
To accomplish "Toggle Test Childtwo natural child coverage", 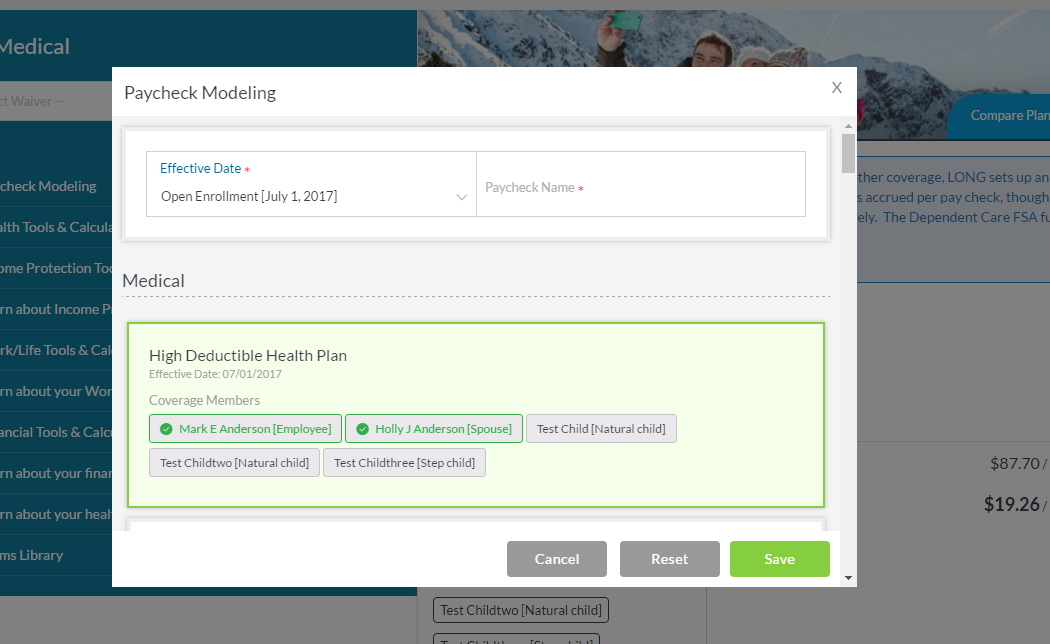I will 234,463.
